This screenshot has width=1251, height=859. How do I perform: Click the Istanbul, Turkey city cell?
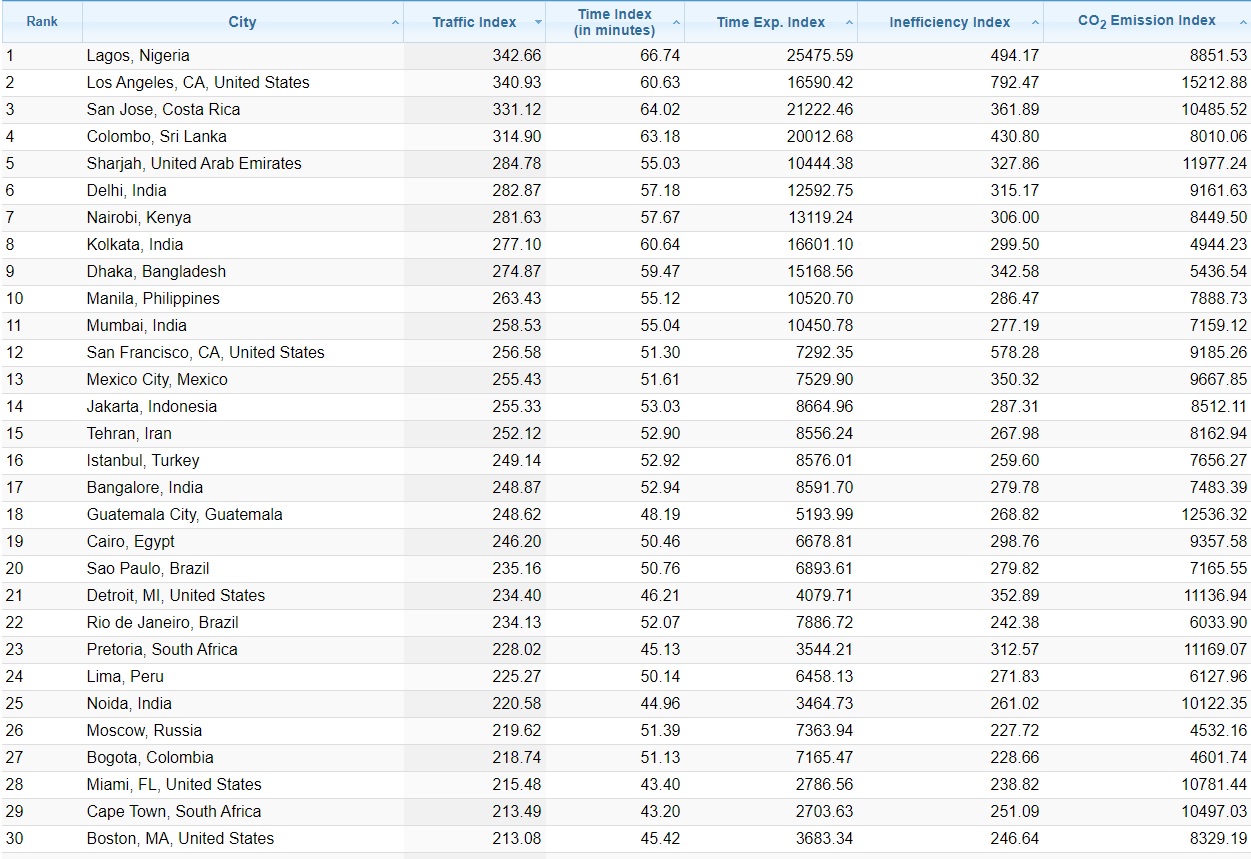pos(143,460)
